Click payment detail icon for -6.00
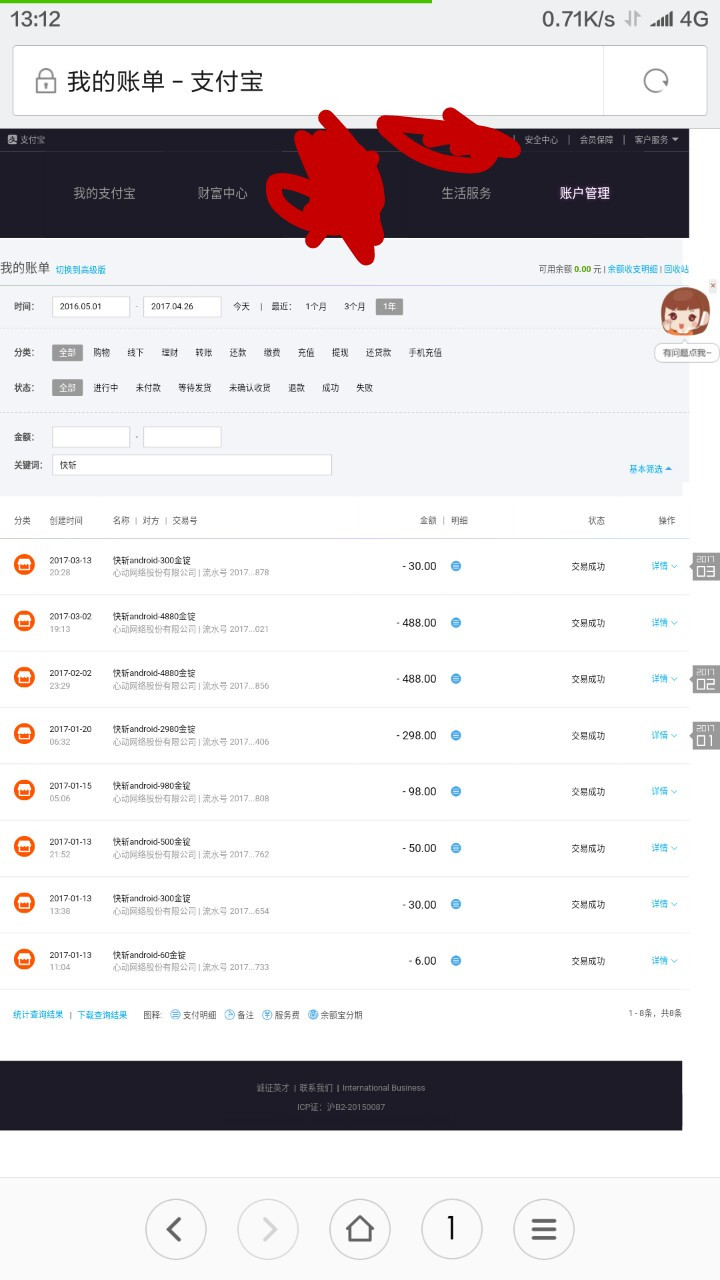The width and height of the screenshot is (720, 1280). tap(456, 961)
